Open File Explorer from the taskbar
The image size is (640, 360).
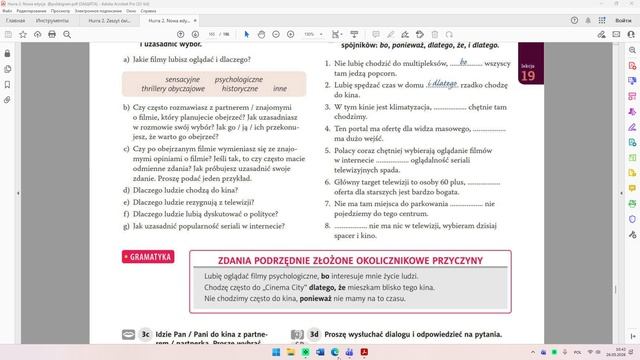tap(291, 352)
